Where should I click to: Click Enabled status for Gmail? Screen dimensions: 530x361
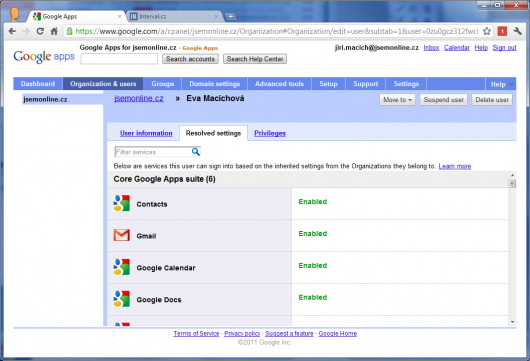[313, 234]
